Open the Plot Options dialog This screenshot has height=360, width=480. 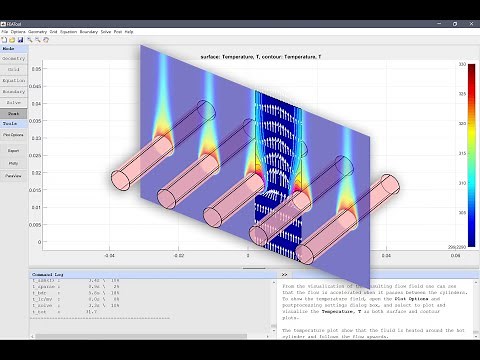[14, 135]
